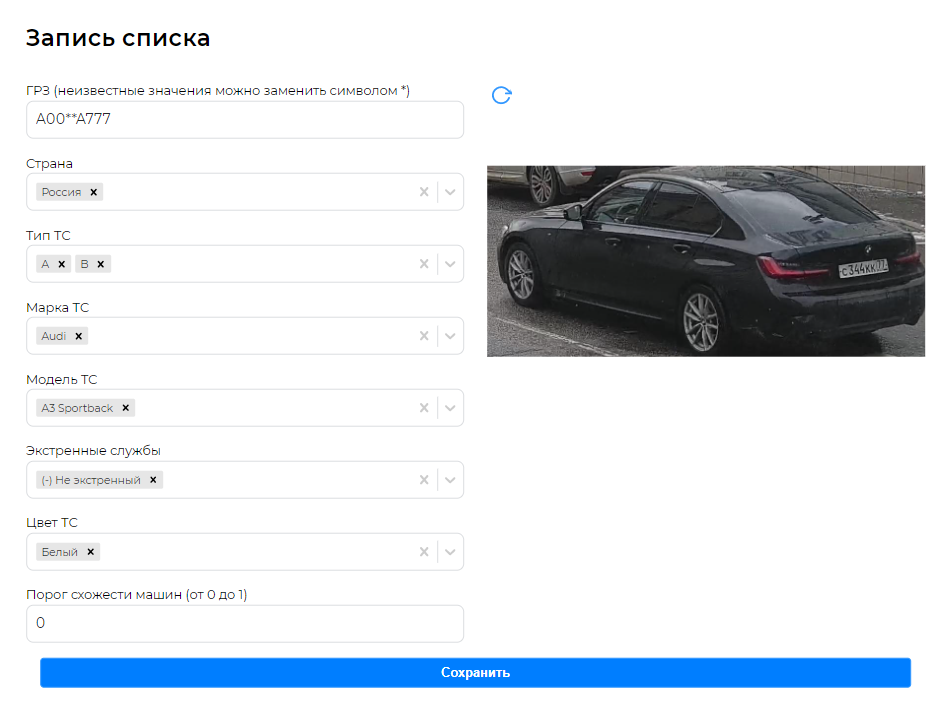Remove vehicle type A tag
948x728 pixels.
pyautogui.click(x=62, y=264)
